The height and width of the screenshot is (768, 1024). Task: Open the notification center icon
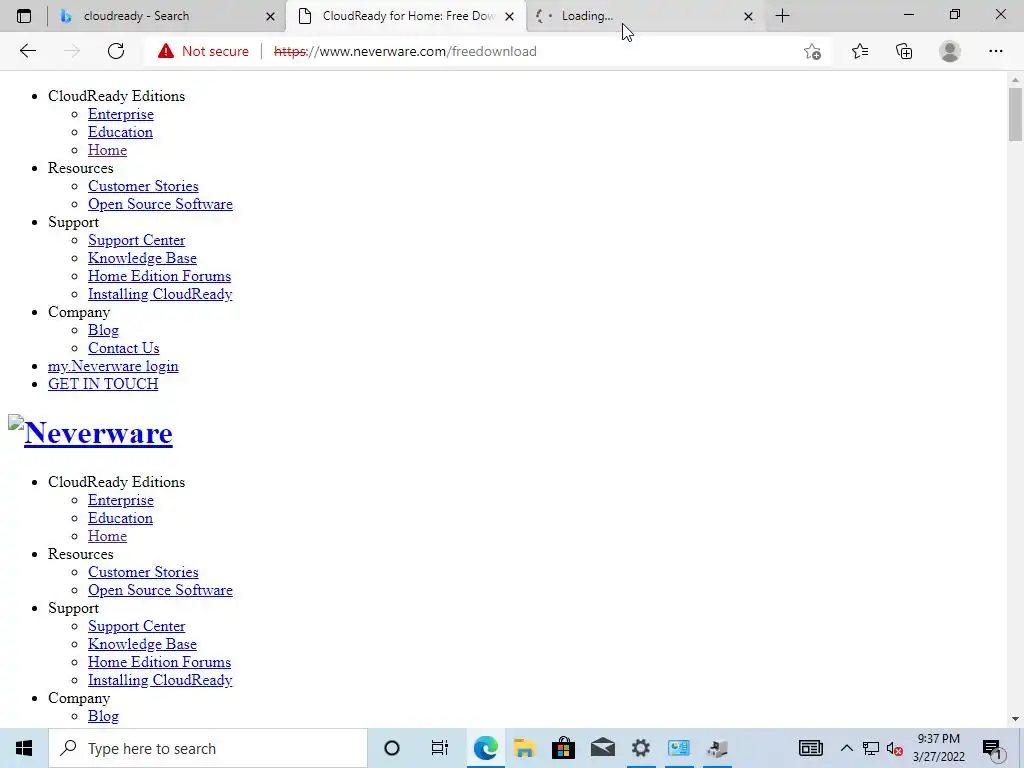coord(993,748)
